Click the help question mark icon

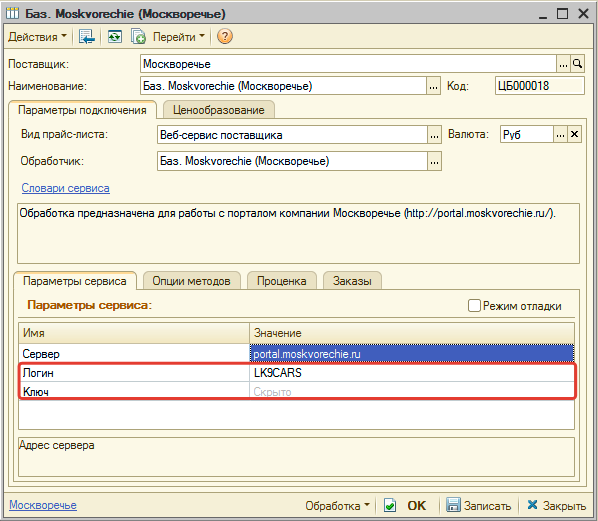pyautogui.click(x=225, y=37)
